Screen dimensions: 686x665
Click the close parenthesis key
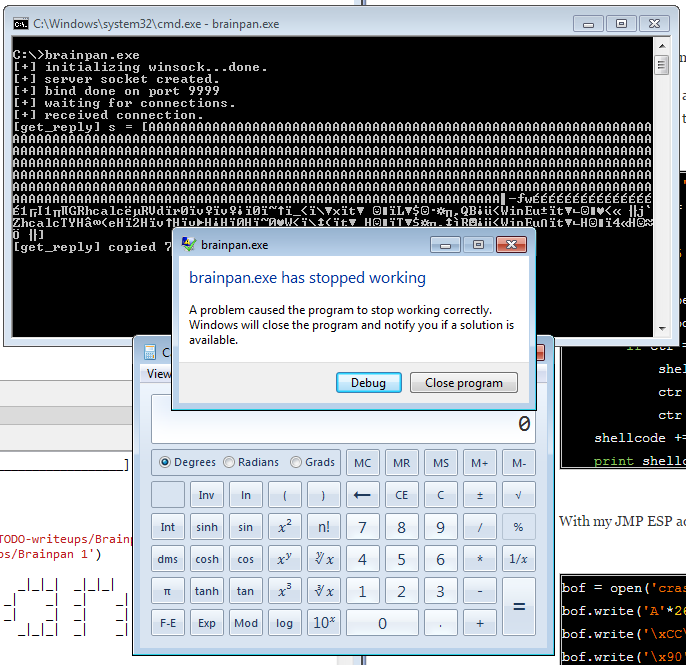pyautogui.click(x=323, y=495)
